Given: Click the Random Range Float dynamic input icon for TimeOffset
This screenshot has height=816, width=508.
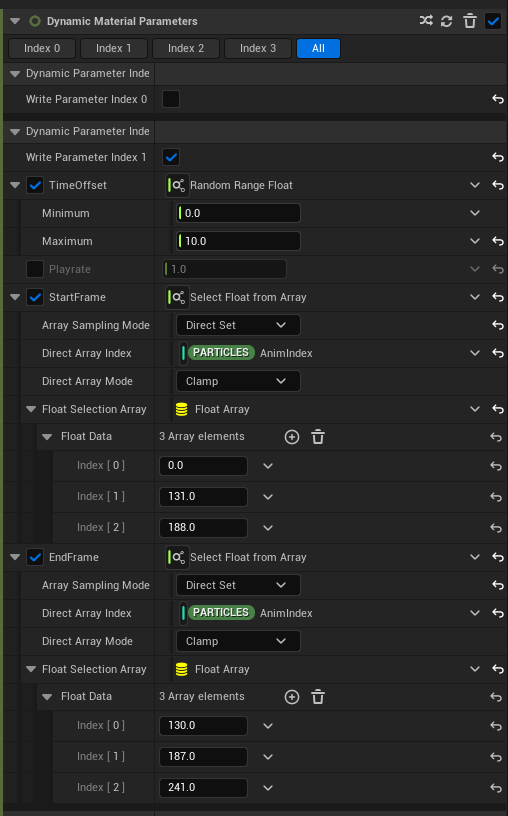Looking at the screenshot, I should (x=177, y=185).
